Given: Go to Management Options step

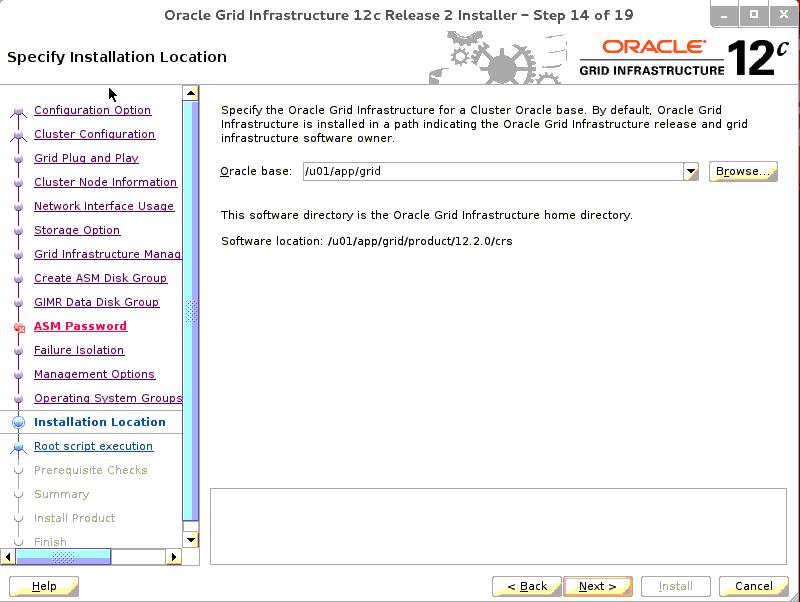Looking at the screenshot, I should (94, 374).
